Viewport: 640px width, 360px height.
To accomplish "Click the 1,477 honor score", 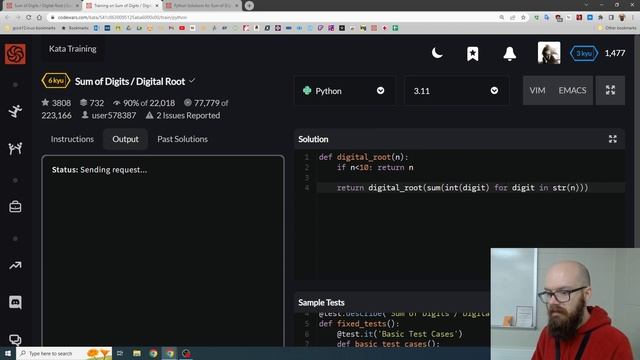I will [x=615, y=53].
